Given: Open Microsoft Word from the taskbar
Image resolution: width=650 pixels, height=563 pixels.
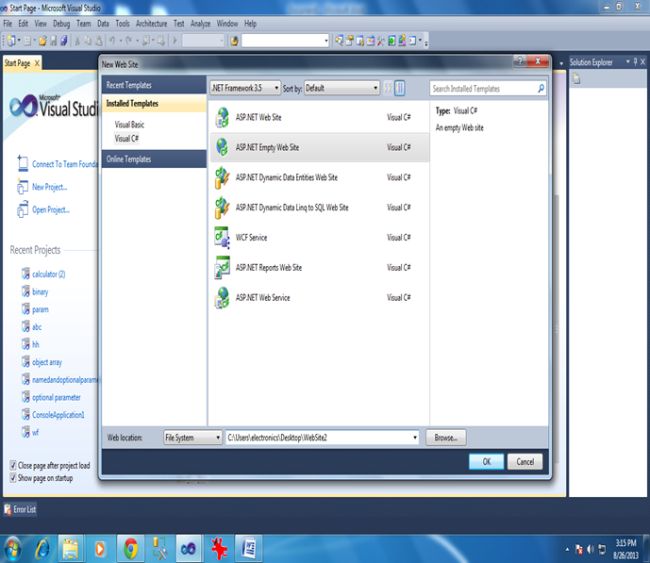Looking at the screenshot, I should pyautogui.click(x=248, y=548).
